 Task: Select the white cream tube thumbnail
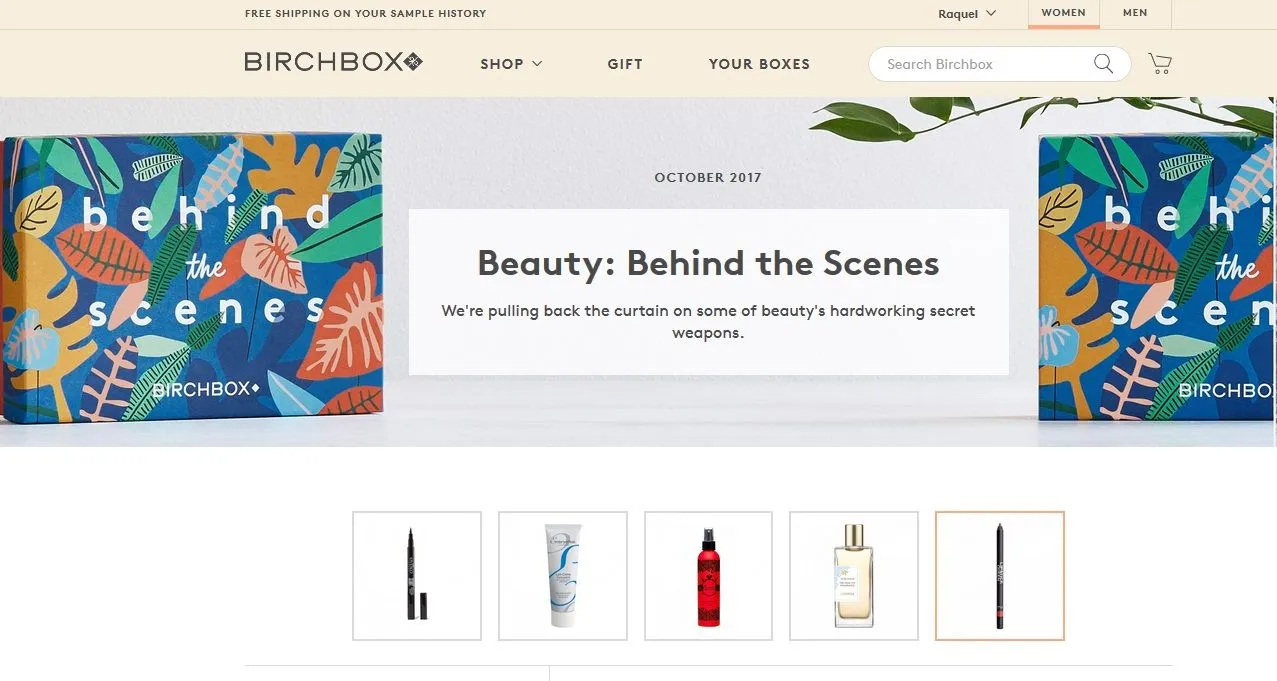click(x=563, y=576)
